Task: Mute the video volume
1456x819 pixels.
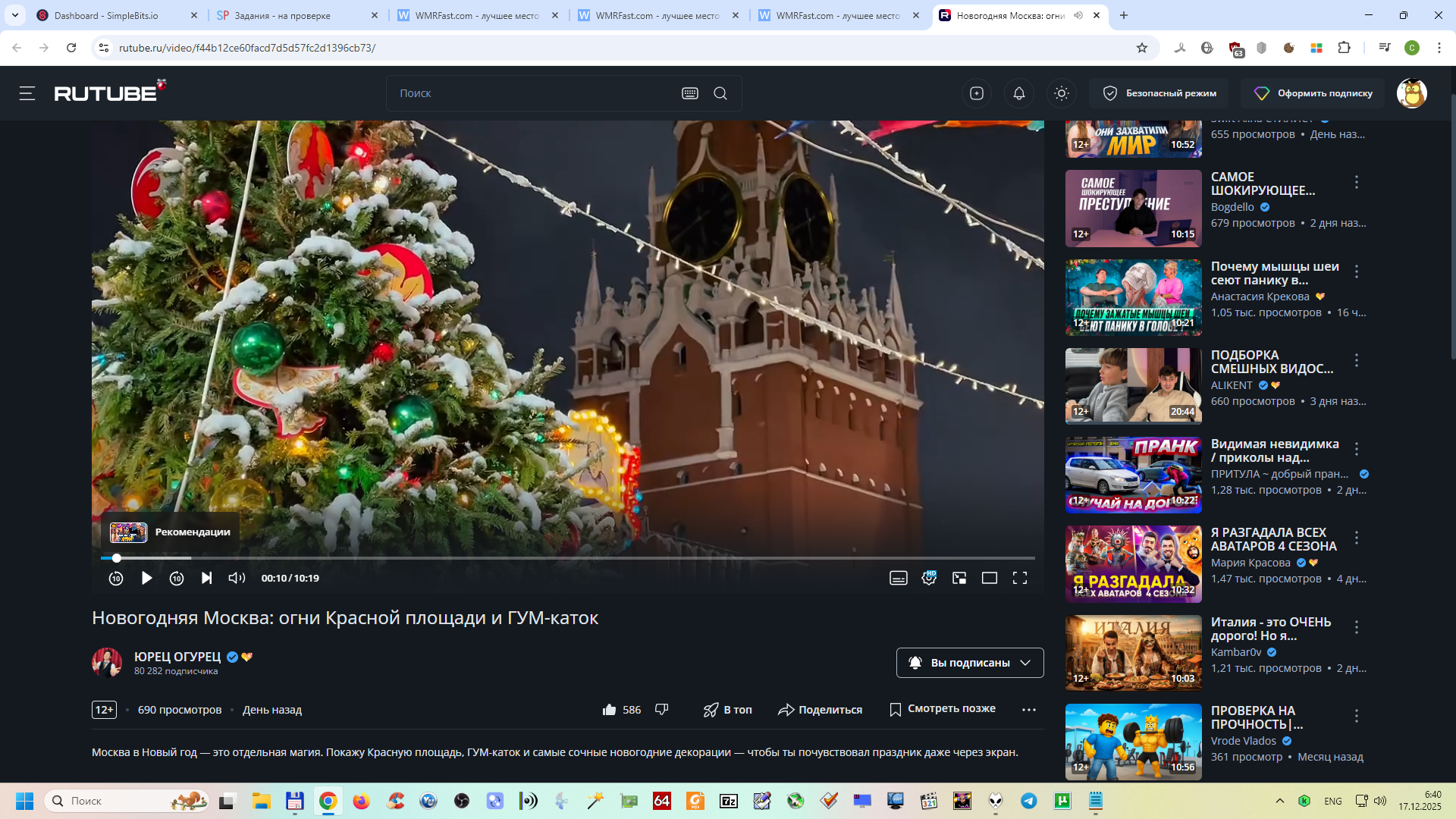Action: click(x=237, y=578)
